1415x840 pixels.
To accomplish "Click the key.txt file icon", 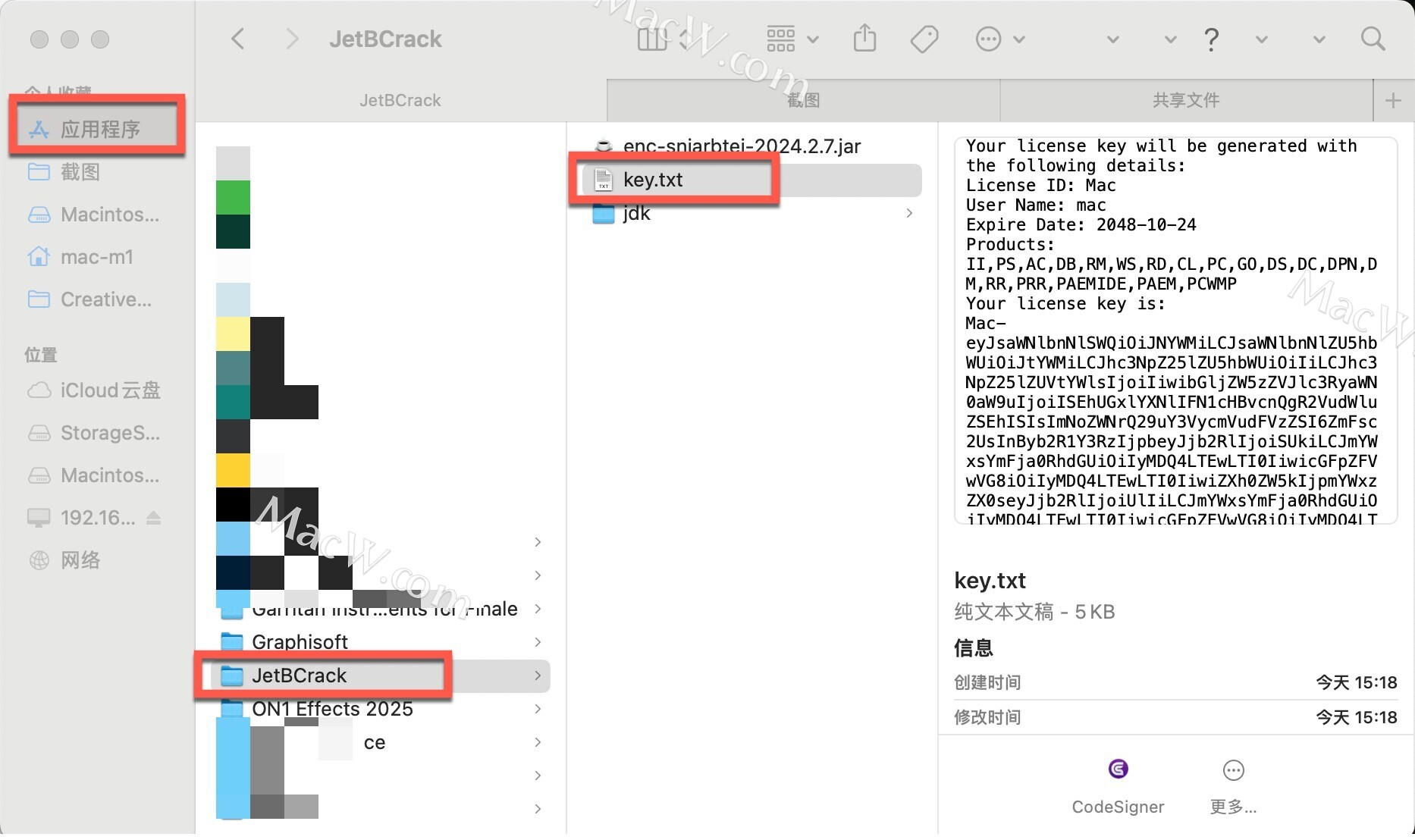I will 604,180.
